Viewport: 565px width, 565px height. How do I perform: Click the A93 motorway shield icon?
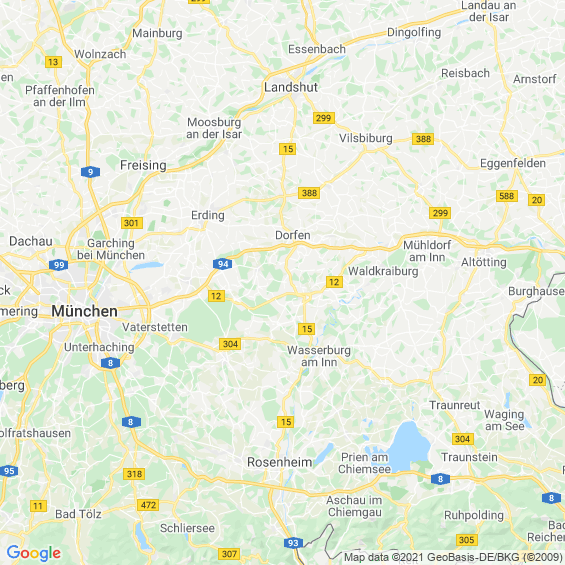coord(293,543)
